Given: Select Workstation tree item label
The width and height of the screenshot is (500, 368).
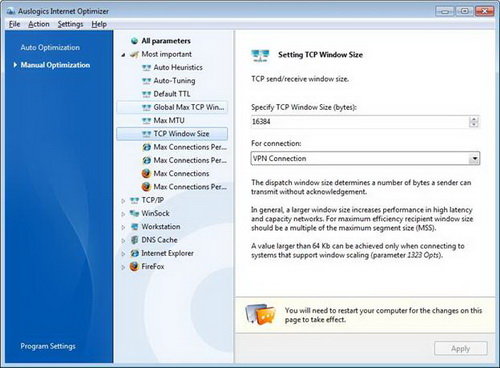Looking at the screenshot, I should (x=161, y=227).
